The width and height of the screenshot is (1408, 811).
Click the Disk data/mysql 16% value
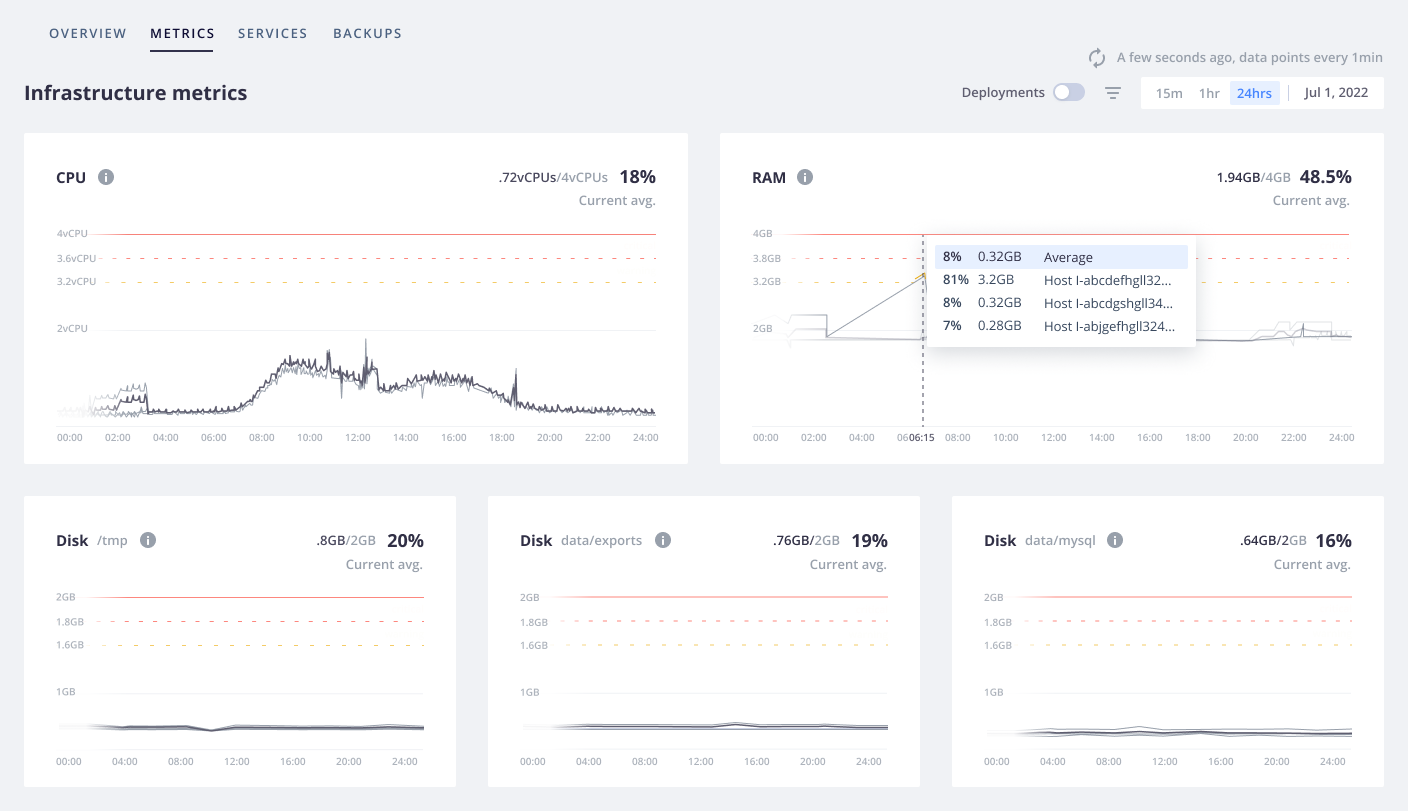click(1333, 540)
